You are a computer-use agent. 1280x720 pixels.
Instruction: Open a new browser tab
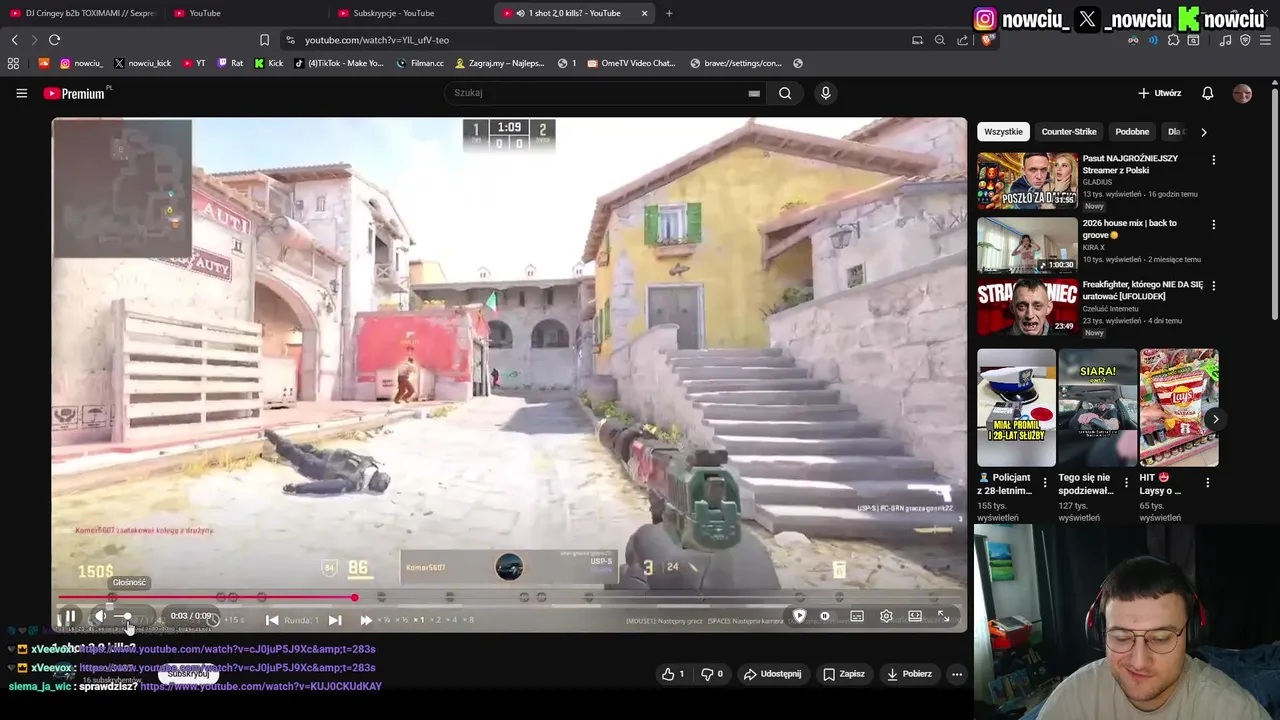click(x=669, y=13)
